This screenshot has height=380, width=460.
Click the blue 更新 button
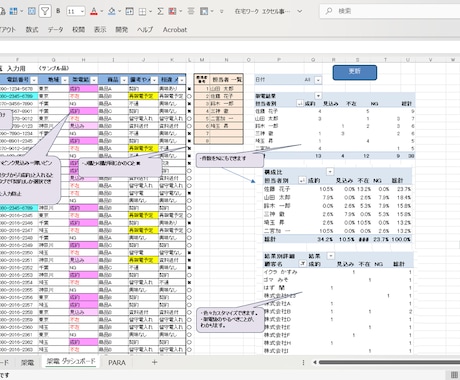pyautogui.click(x=355, y=72)
